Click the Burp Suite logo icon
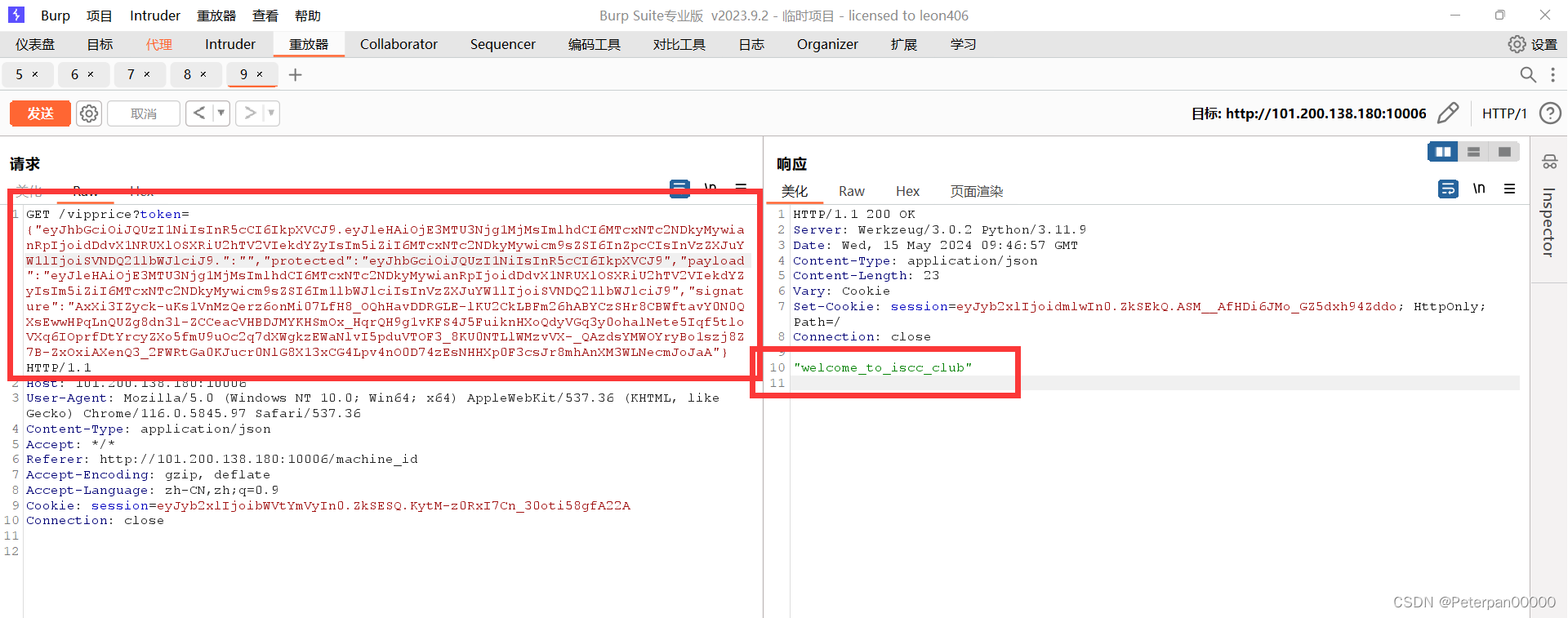The width and height of the screenshot is (1568, 618). coord(16,15)
